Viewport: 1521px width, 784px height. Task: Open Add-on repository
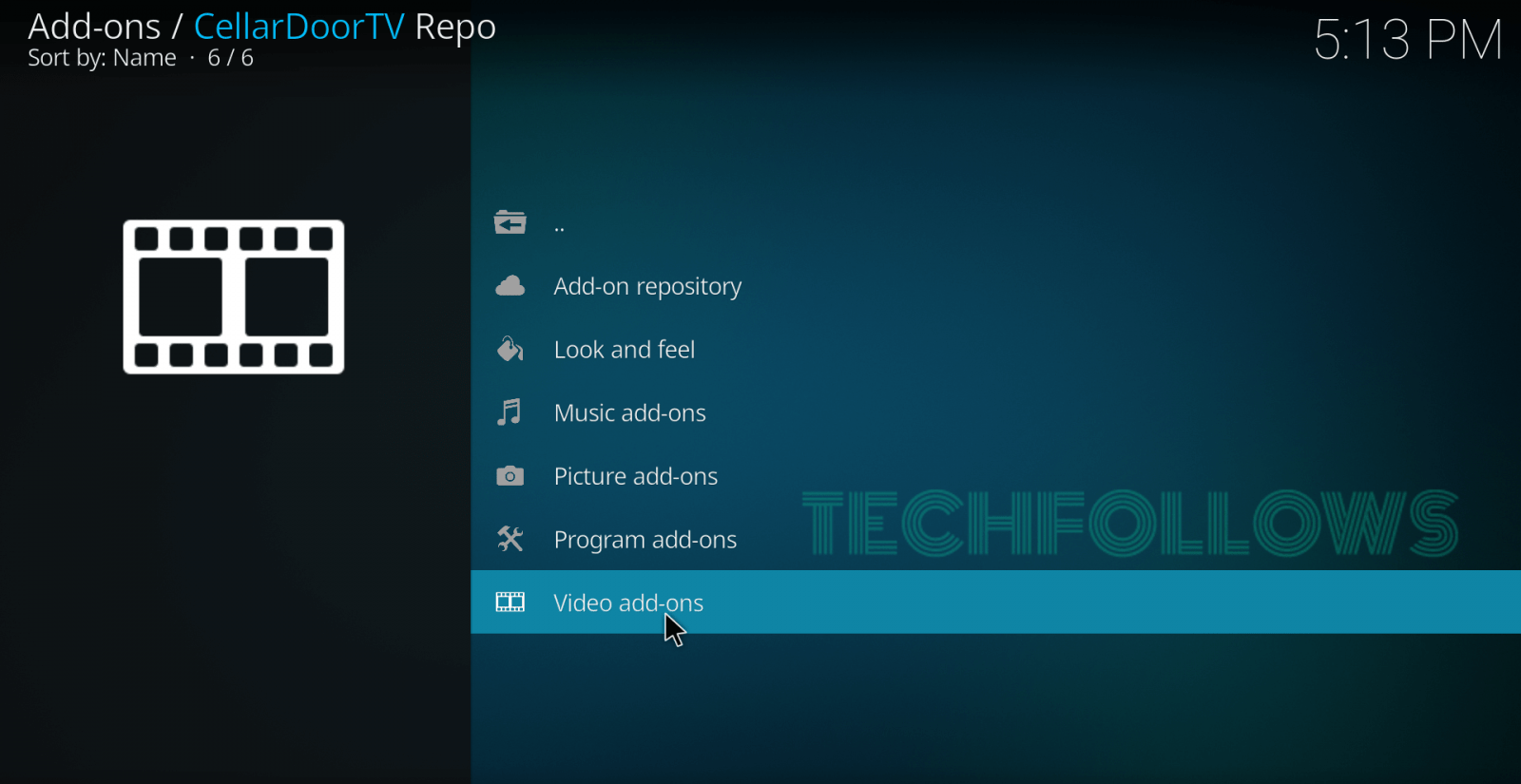tap(995, 286)
